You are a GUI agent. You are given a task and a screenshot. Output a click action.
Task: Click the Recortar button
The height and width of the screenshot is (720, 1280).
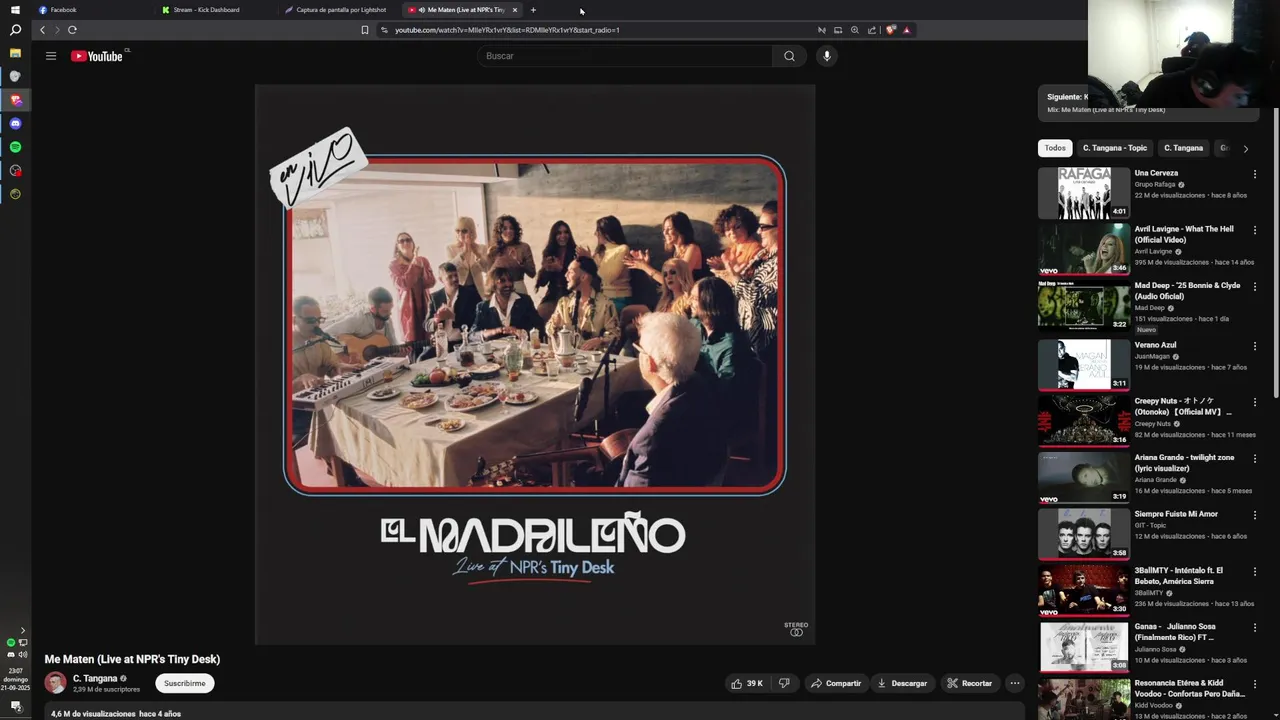pyautogui.click(x=969, y=683)
